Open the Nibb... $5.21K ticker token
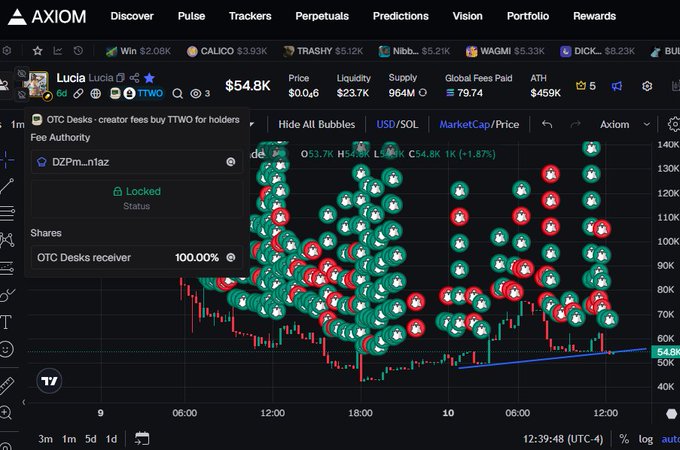The image size is (680, 450). point(414,51)
